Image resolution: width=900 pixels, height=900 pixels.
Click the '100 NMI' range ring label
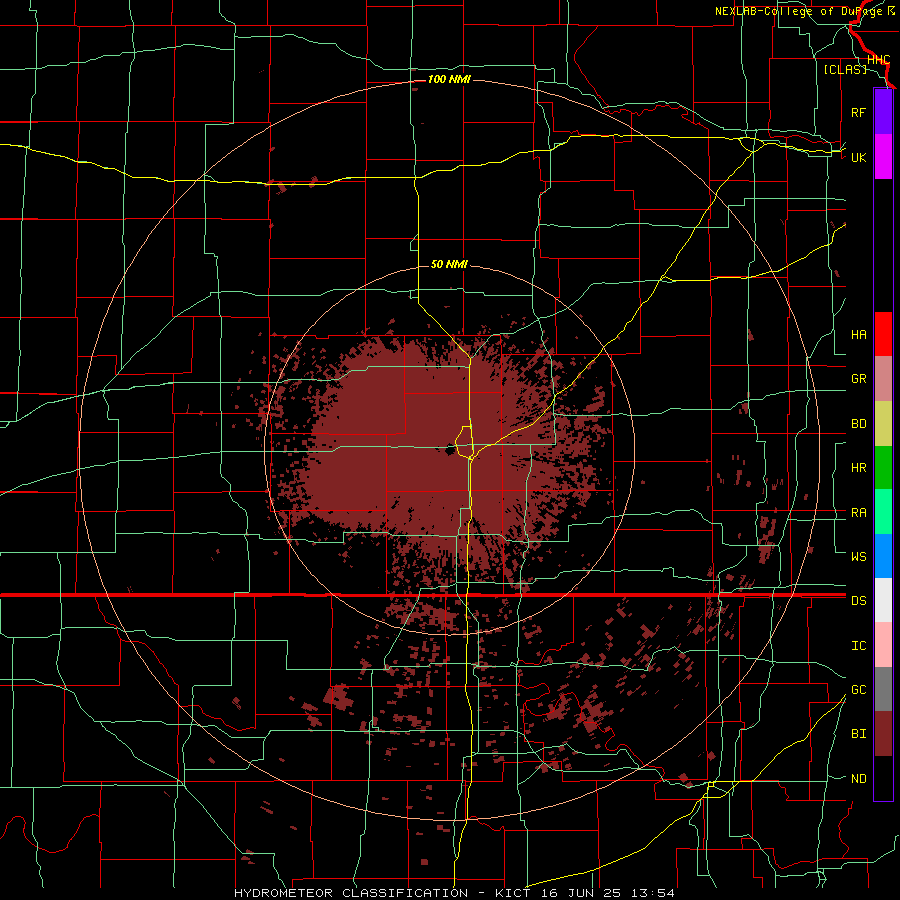[x=449, y=79]
